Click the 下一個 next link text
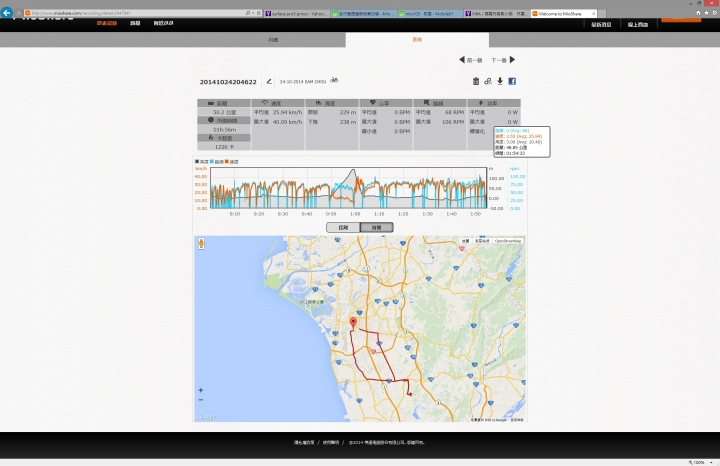720x466 pixels. point(499,60)
